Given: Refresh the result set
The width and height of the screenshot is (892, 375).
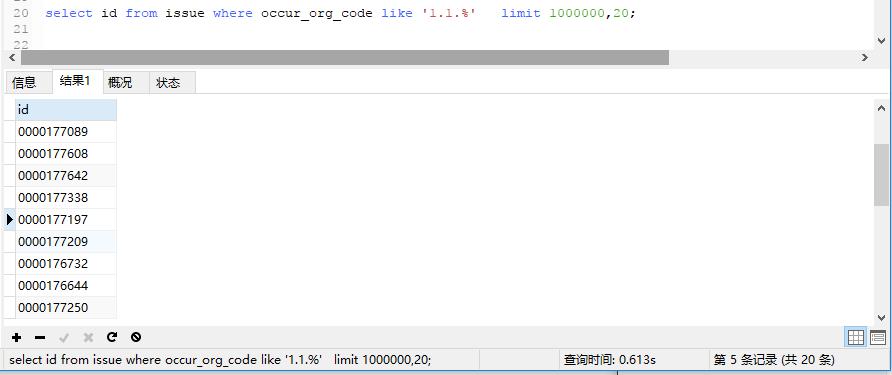Looking at the screenshot, I should coord(112,337).
